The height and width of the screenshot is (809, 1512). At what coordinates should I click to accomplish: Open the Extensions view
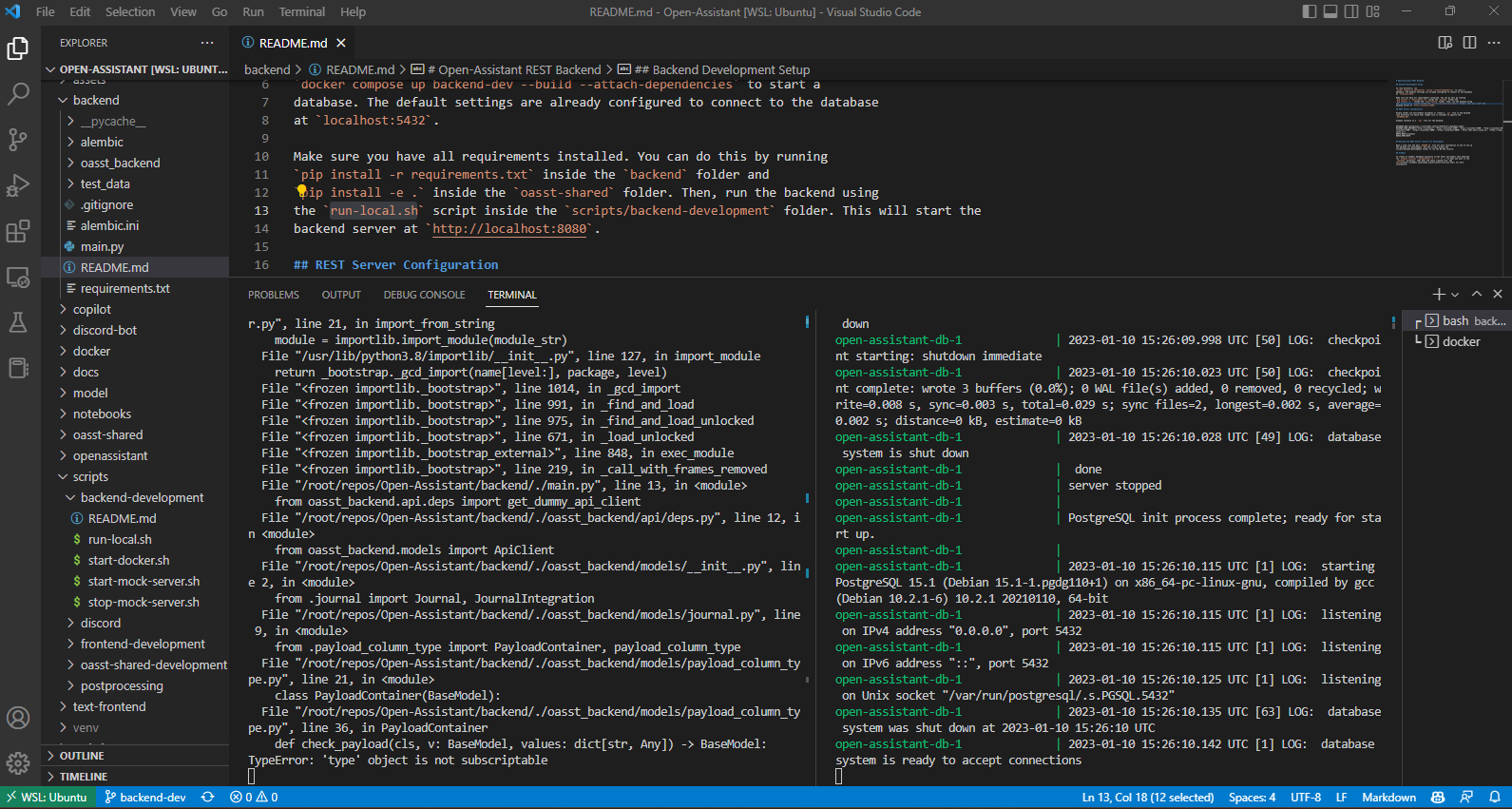pos(18,231)
